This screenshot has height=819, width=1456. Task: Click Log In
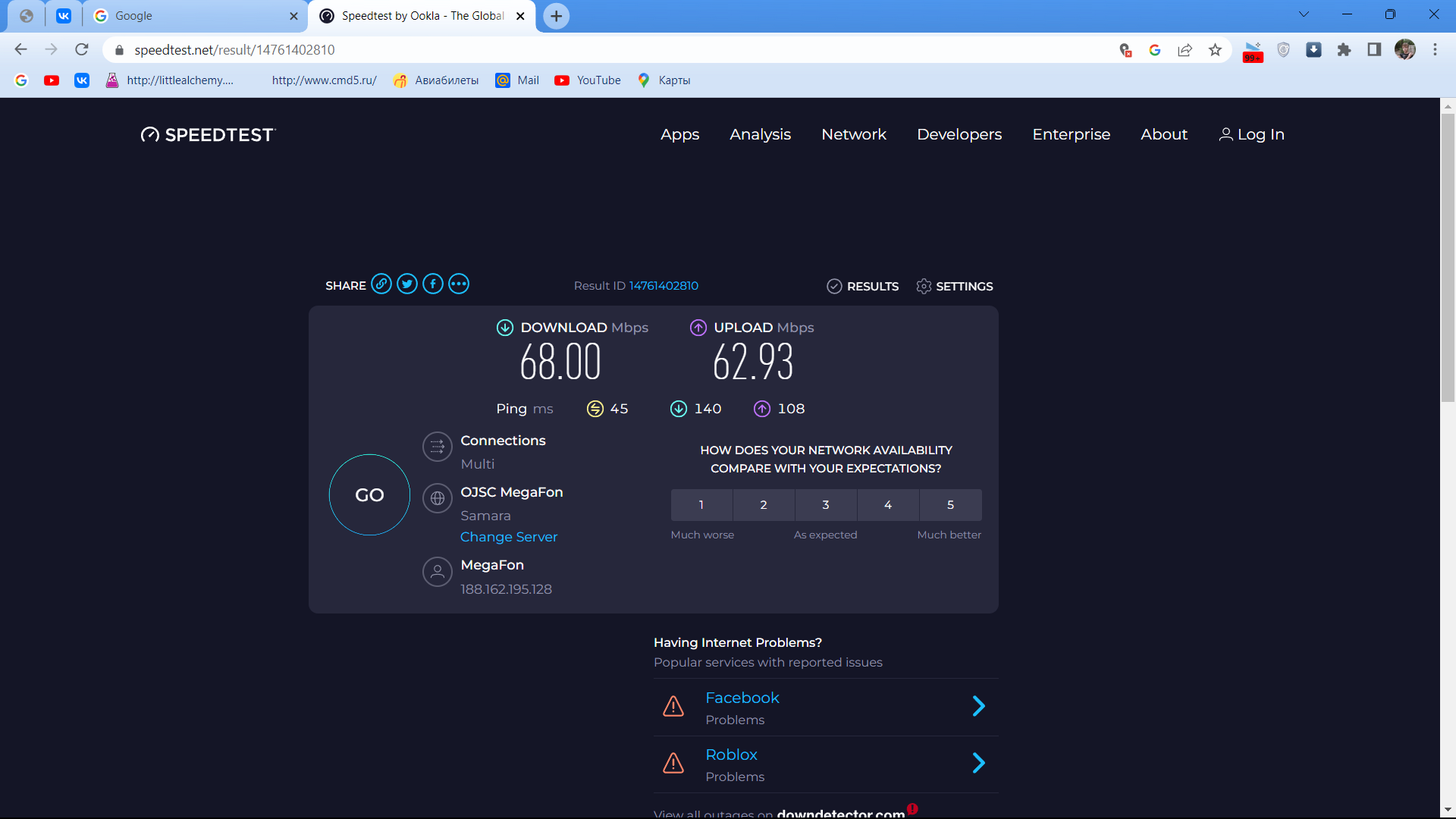pos(1251,135)
